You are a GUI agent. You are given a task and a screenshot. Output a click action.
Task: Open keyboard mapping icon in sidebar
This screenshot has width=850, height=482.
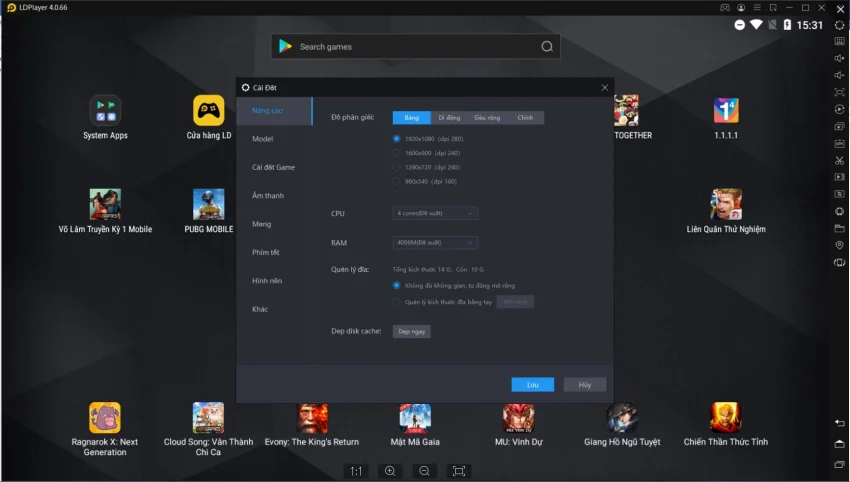click(839, 42)
